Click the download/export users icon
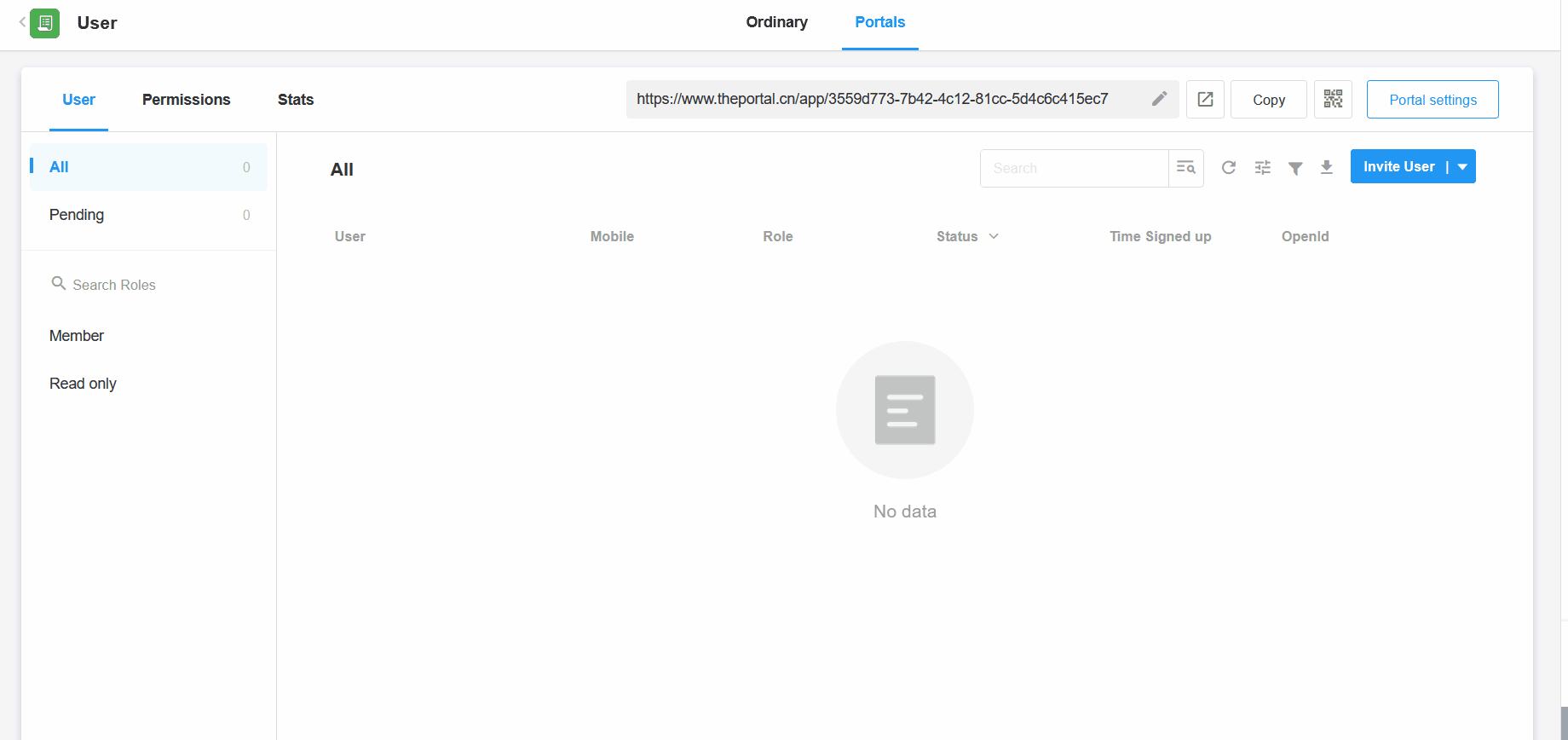 pyautogui.click(x=1326, y=168)
